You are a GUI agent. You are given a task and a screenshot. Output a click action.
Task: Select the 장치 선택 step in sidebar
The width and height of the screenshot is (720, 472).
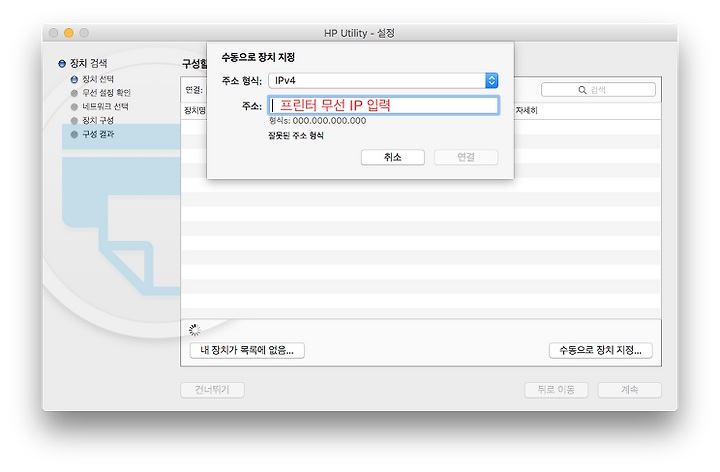click(x=92, y=79)
